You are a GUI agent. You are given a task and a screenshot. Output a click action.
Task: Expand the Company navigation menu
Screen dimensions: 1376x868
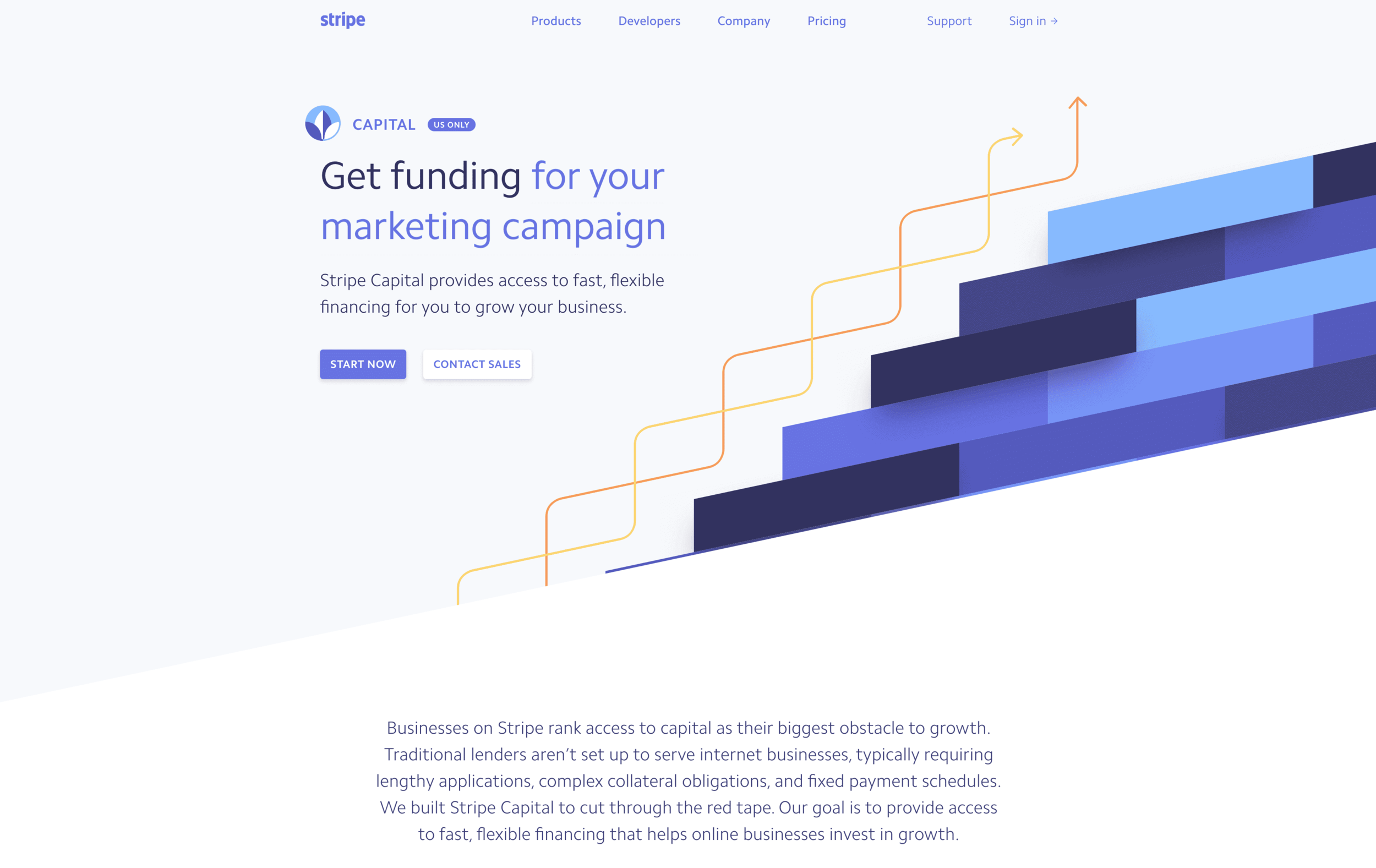[x=744, y=20]
